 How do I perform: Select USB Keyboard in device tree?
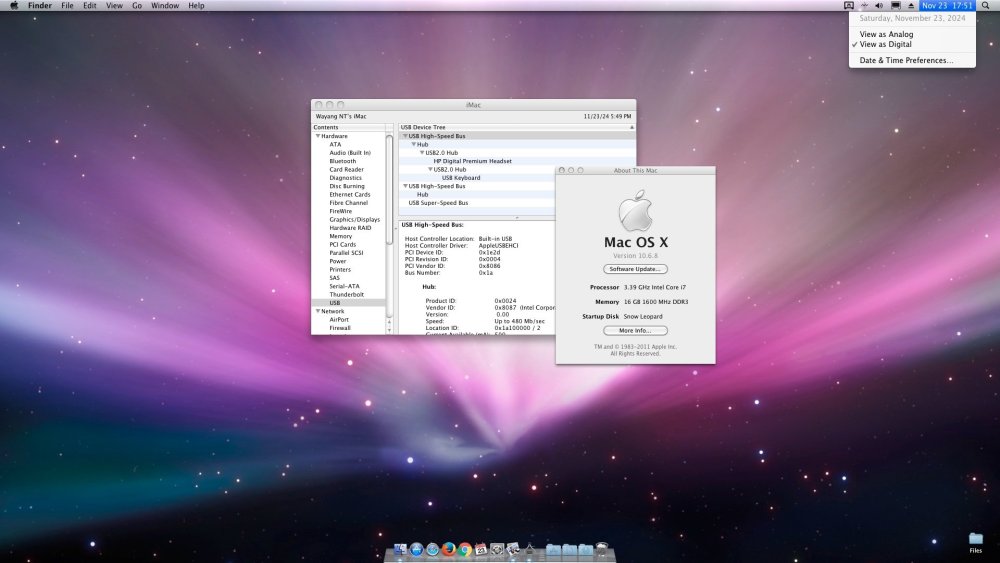(x=461, y=177)
